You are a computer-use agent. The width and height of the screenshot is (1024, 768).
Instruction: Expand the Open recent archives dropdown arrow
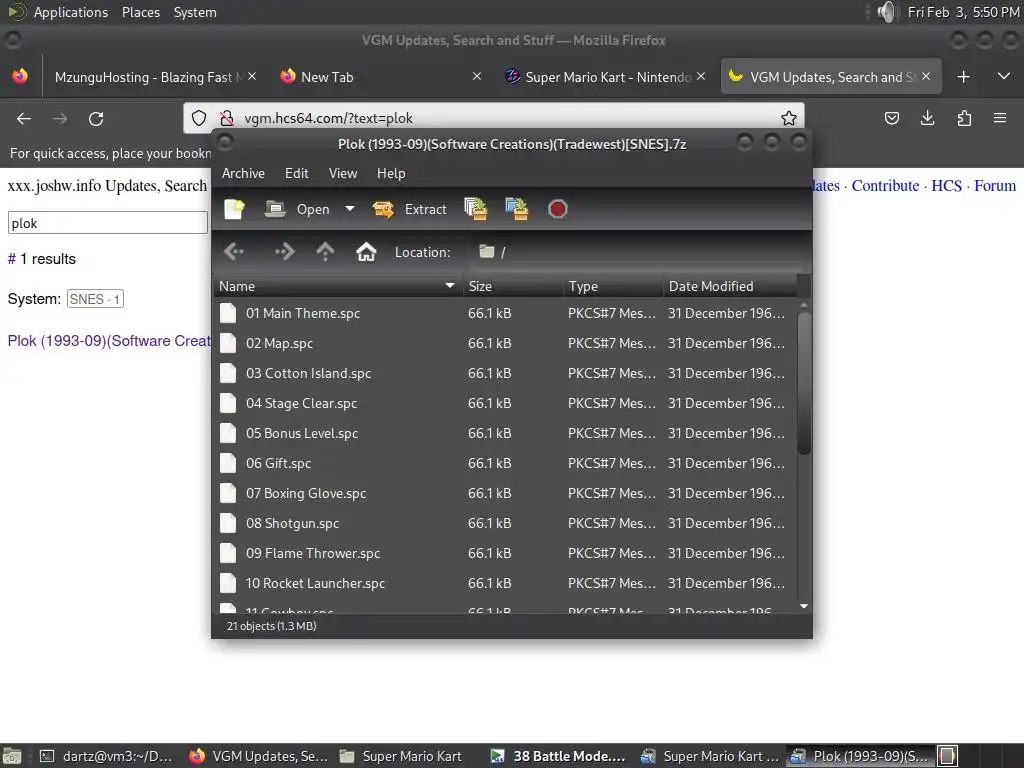(350, 209)
